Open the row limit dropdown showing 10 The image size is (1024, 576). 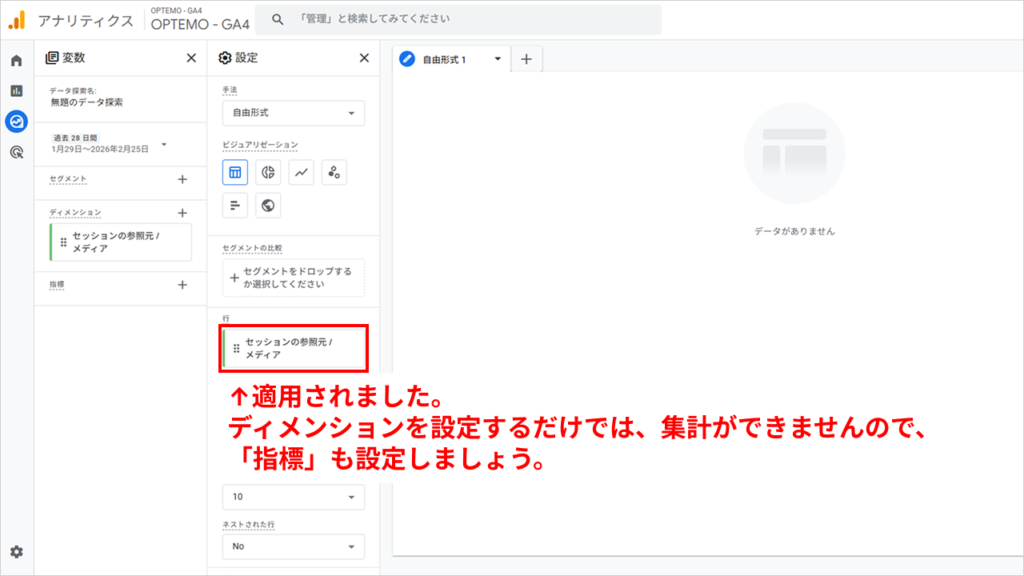tap(292, 496)
